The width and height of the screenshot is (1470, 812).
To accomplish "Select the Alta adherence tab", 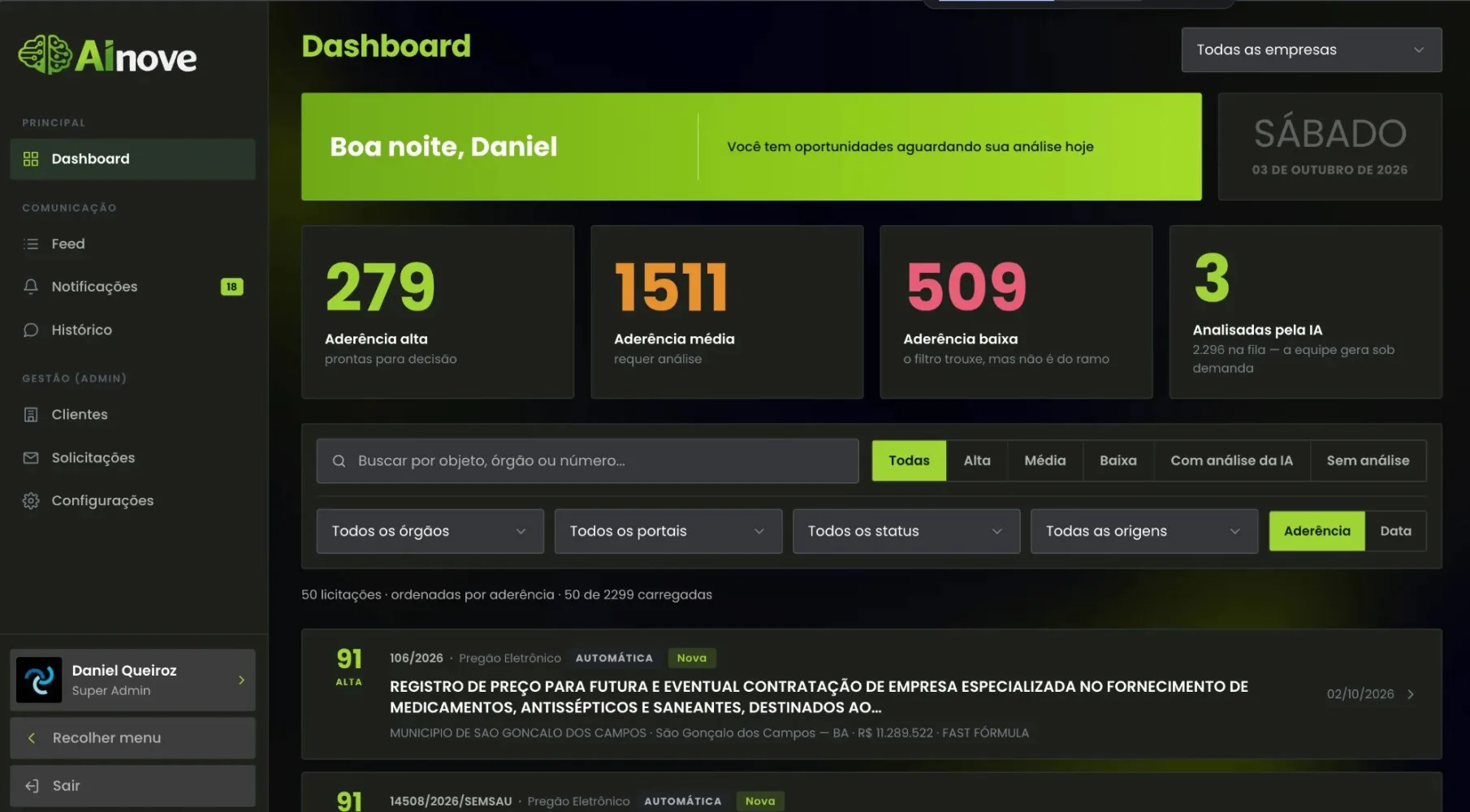I will pyautogui.click(x=976, y=460).
